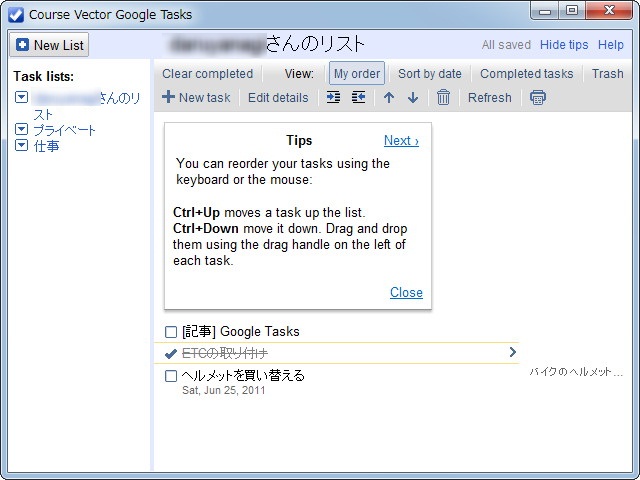This screenshot has height=480, width=640.
Task: Go to the Next tip
Action: pyautogui.click(x=401, y=140)
